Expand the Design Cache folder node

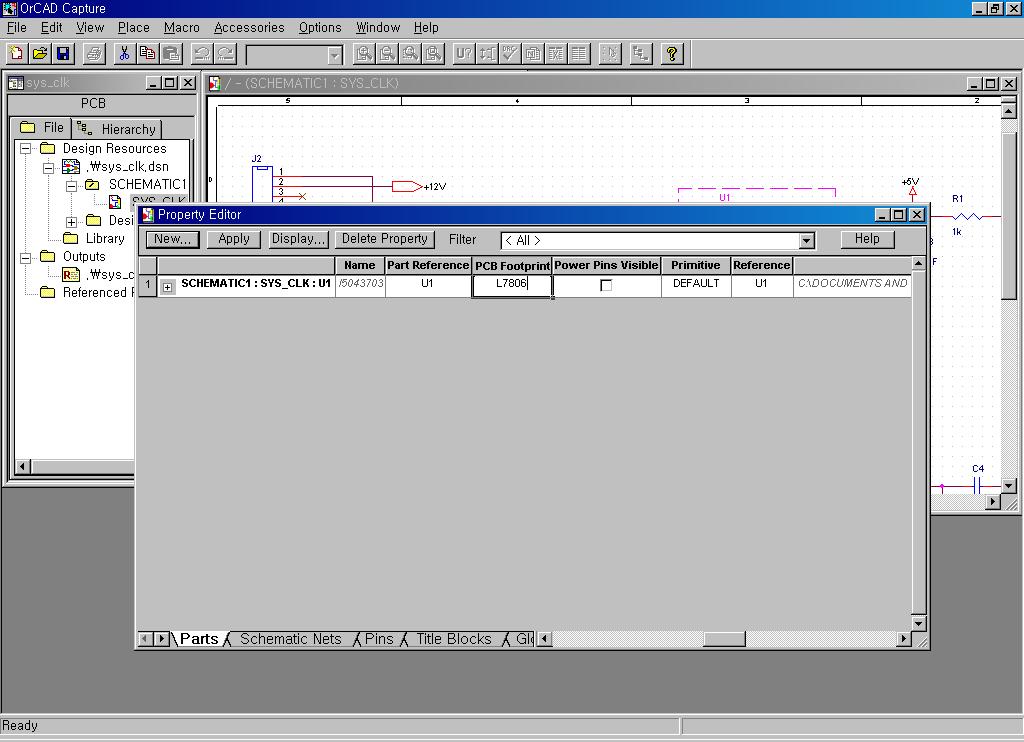point(71,222)
